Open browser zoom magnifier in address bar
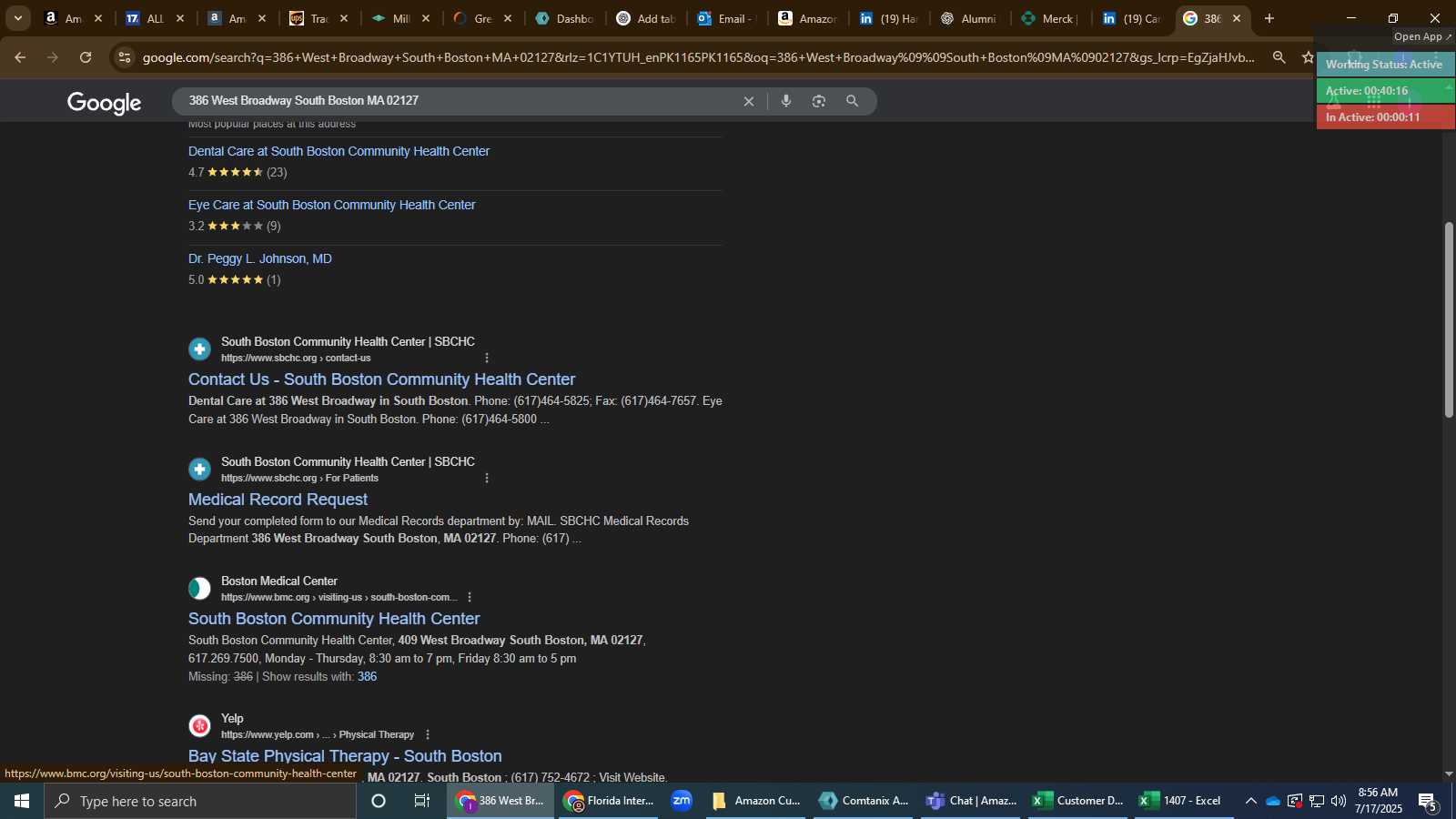 pos(1279,57)
